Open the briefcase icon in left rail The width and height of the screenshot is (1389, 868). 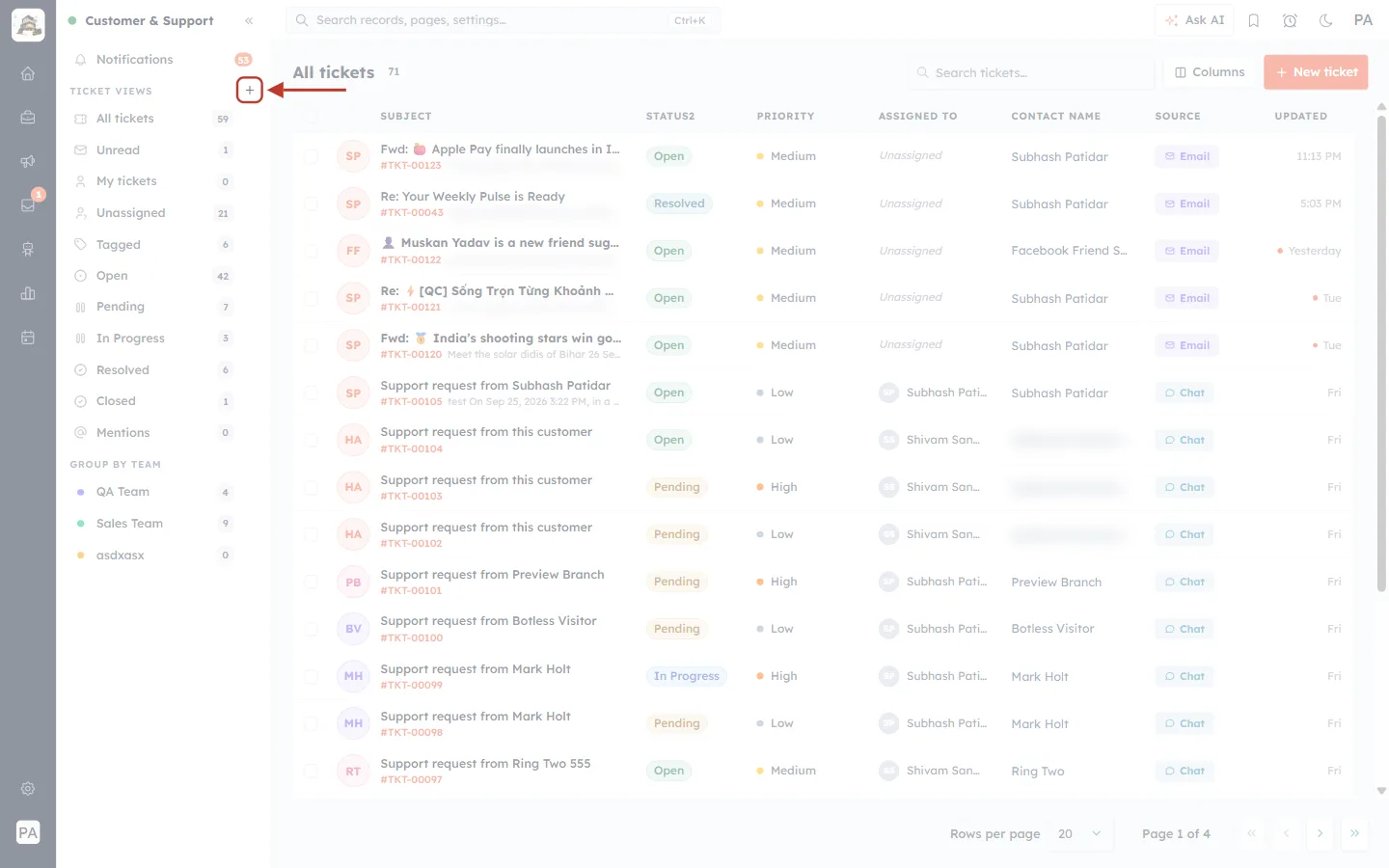[28, 118]
